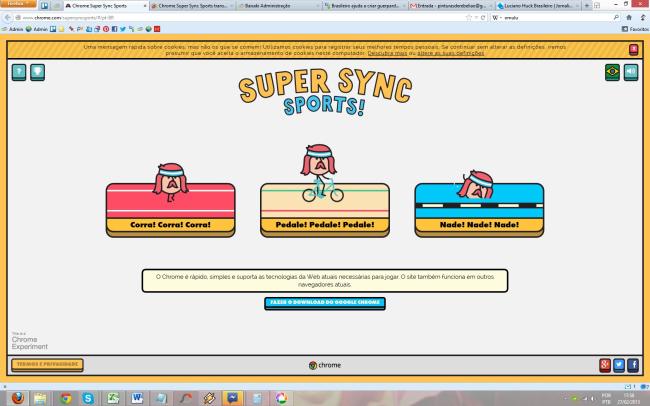Viewport: 650px width, 406px height.
Task: Share on Google Plus
Action: pos(605,365)
